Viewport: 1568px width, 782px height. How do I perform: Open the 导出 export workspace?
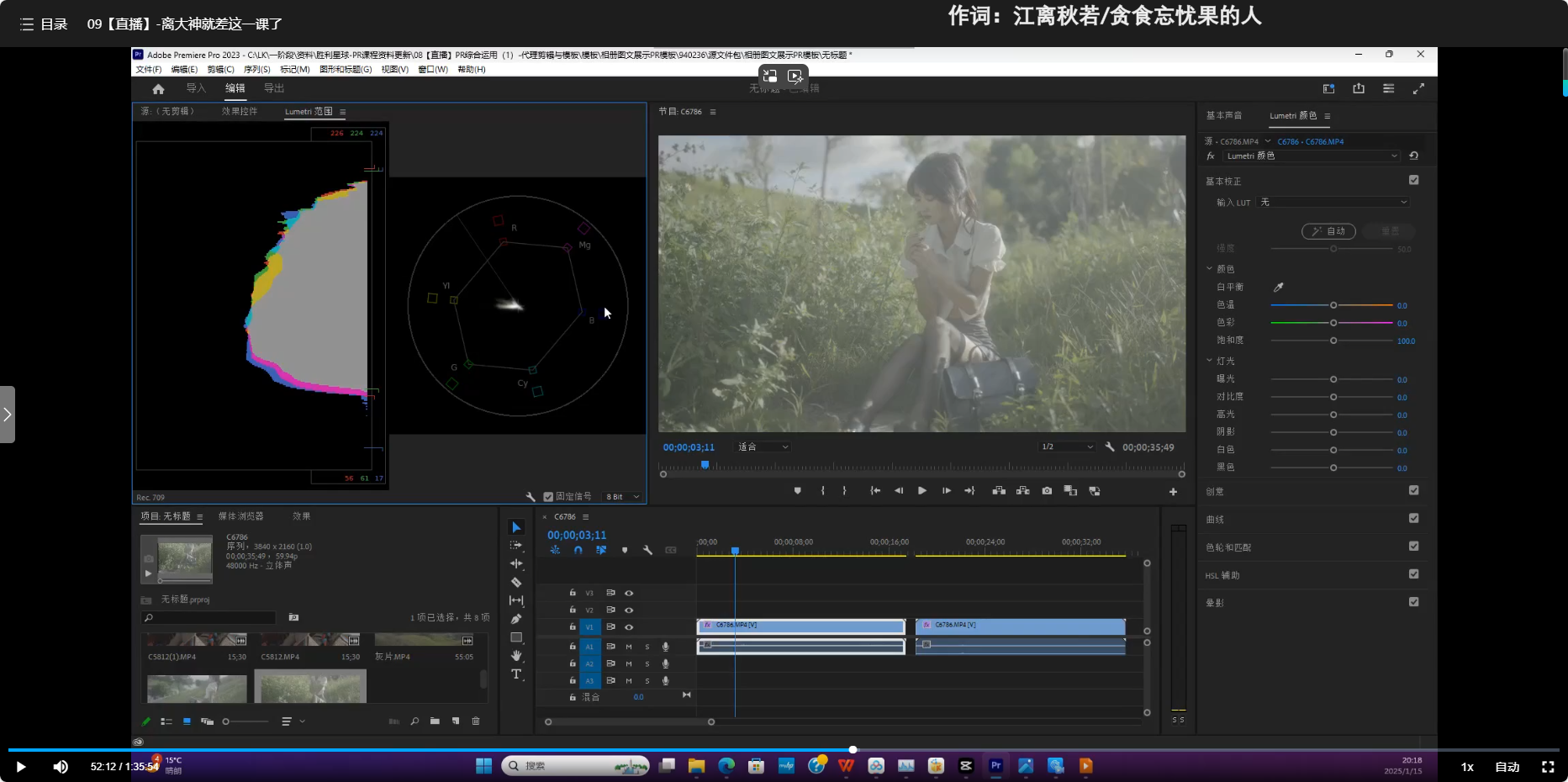(274, 88)
